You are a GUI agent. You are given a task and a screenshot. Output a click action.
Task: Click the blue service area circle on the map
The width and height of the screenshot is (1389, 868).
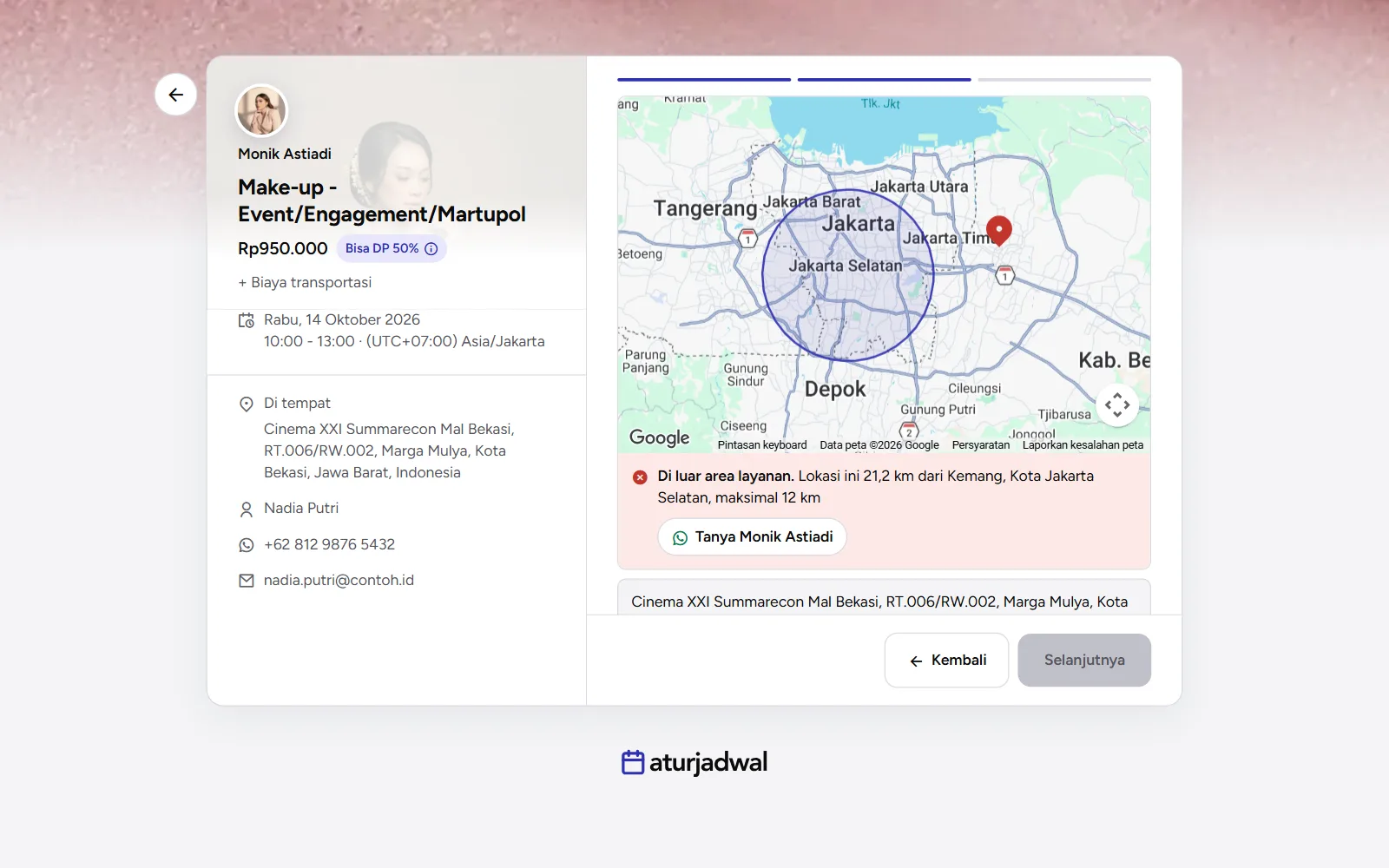coord(848,275)
